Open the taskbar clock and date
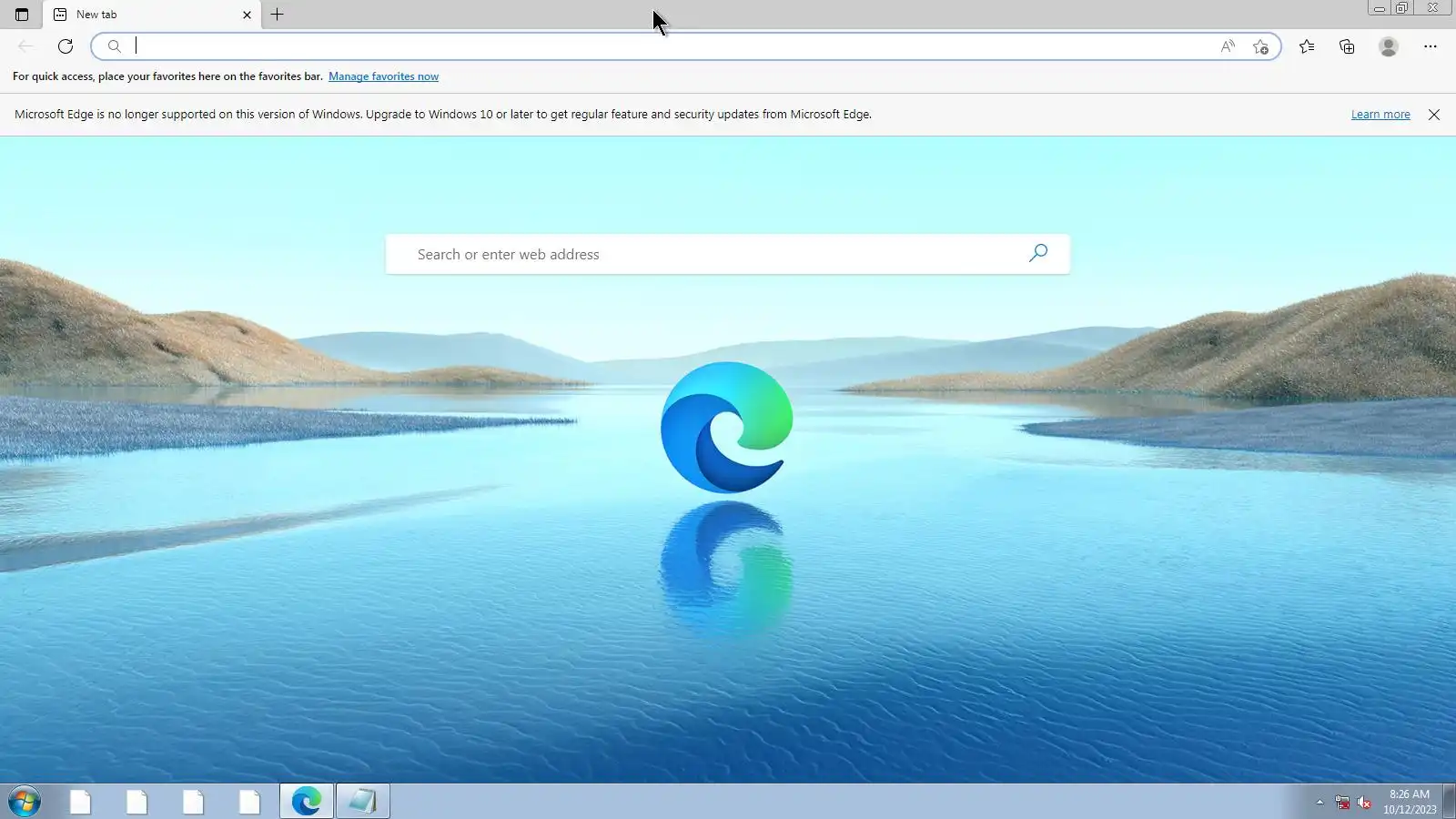This screenshot has width=1456, height=819. [x=1410, y=802]
